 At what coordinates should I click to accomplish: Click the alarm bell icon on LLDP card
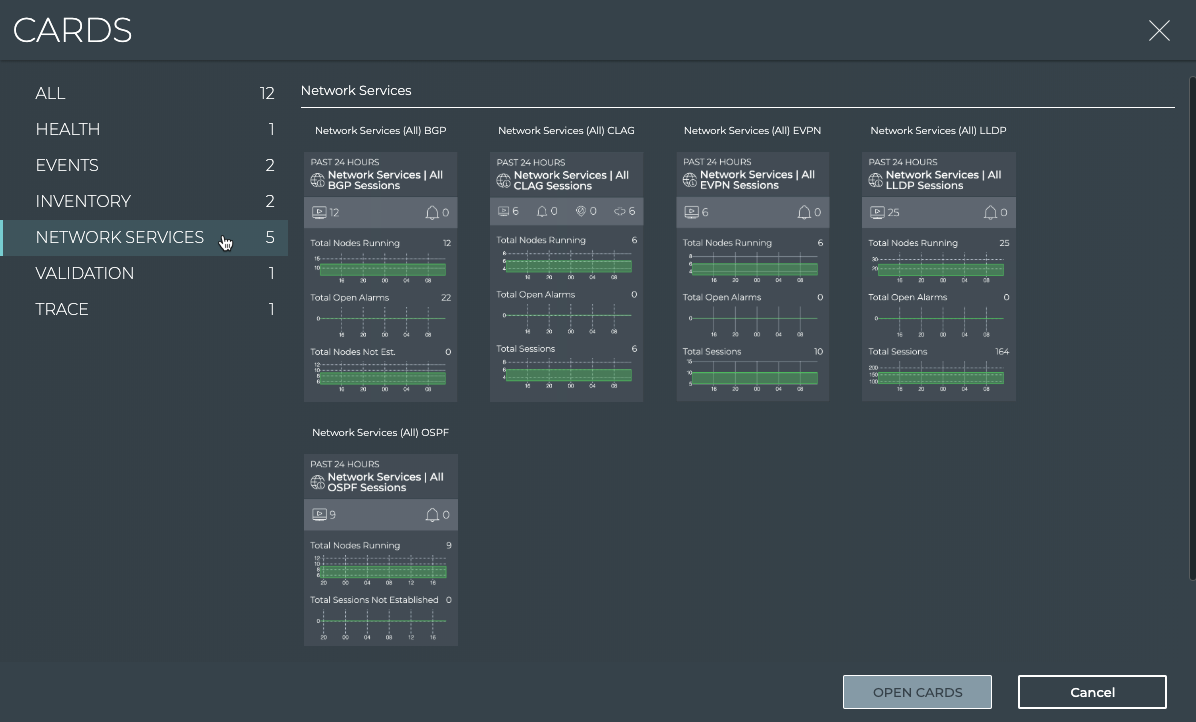click(990, 212)
